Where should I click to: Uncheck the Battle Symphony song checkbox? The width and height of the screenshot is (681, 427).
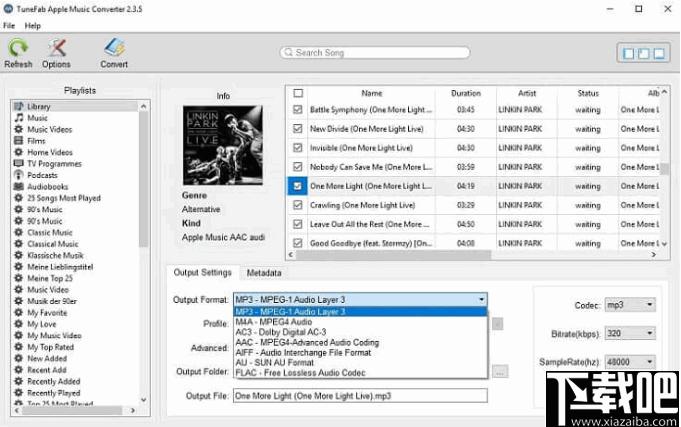(297, 110)
